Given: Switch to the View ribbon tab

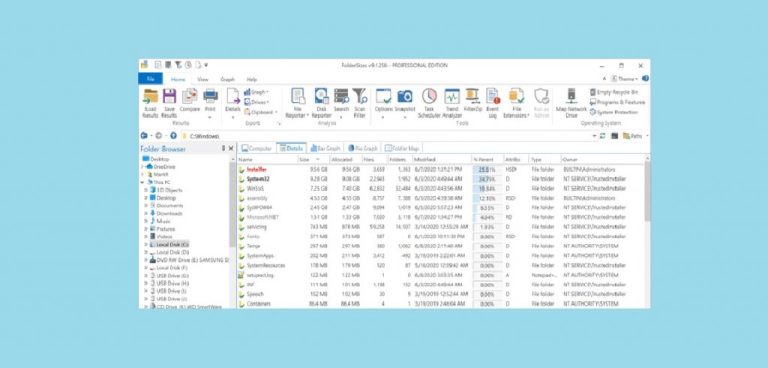Looking at the screenshot, I should pyautogui.click(x=203, y=79).
